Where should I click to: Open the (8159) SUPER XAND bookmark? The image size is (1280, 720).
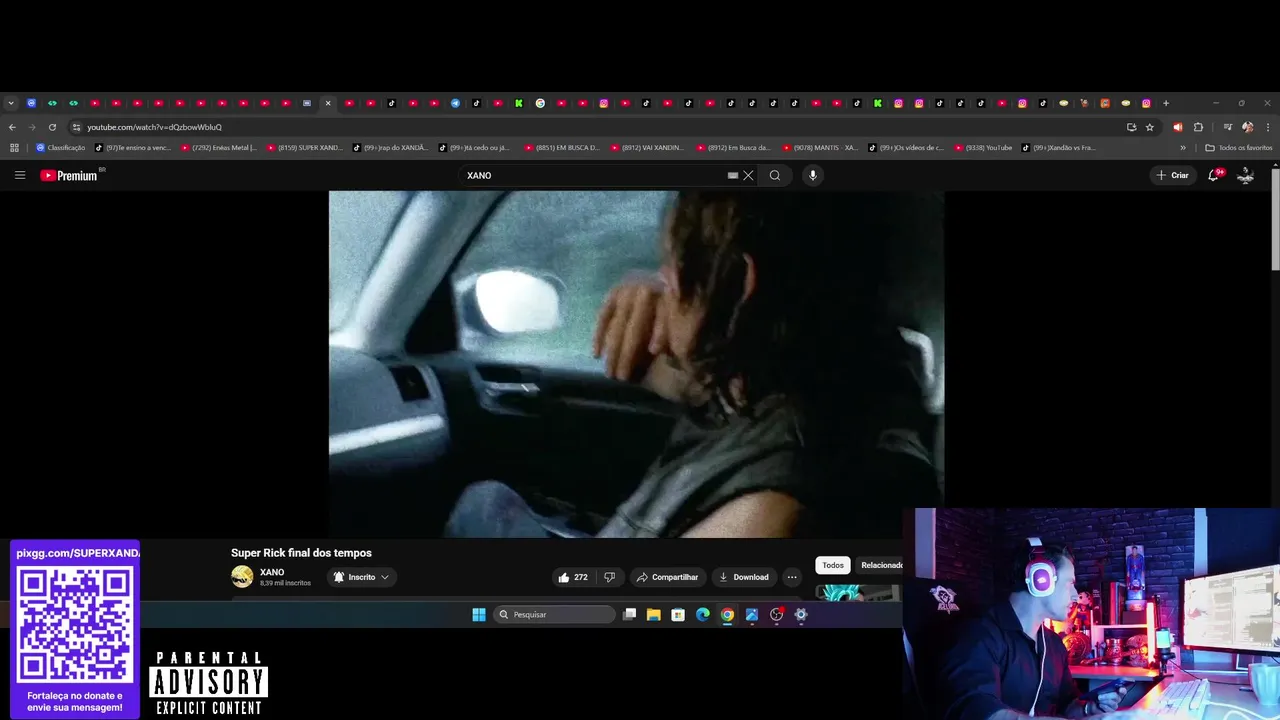pyautogui.click(x=305, y=148)
